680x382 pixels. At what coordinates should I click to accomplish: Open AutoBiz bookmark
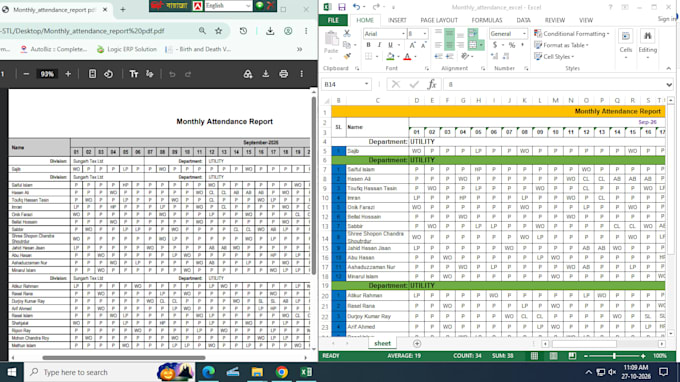pyautogui.click(x=54, y=49)
